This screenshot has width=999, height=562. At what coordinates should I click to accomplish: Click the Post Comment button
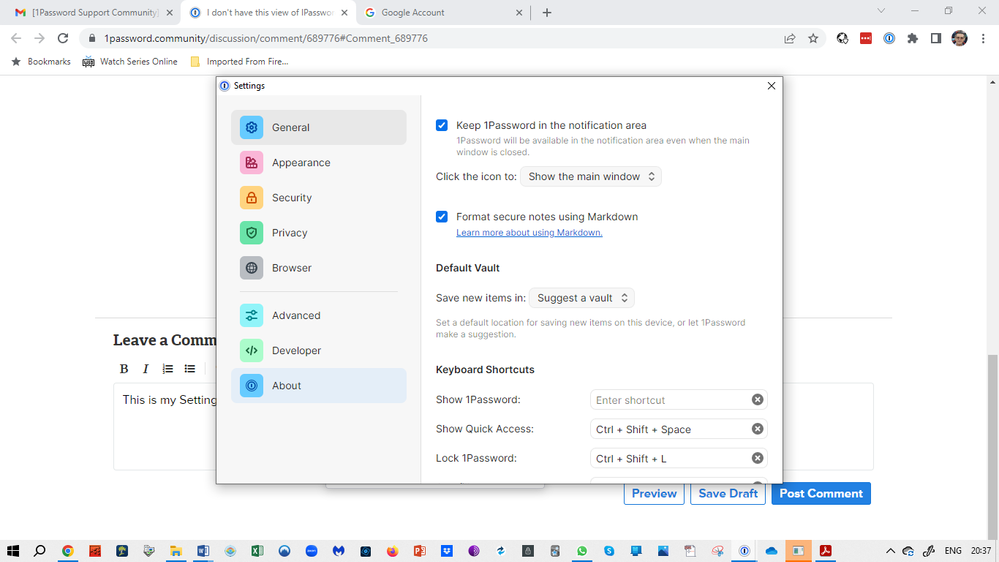(x=820, y=493)
